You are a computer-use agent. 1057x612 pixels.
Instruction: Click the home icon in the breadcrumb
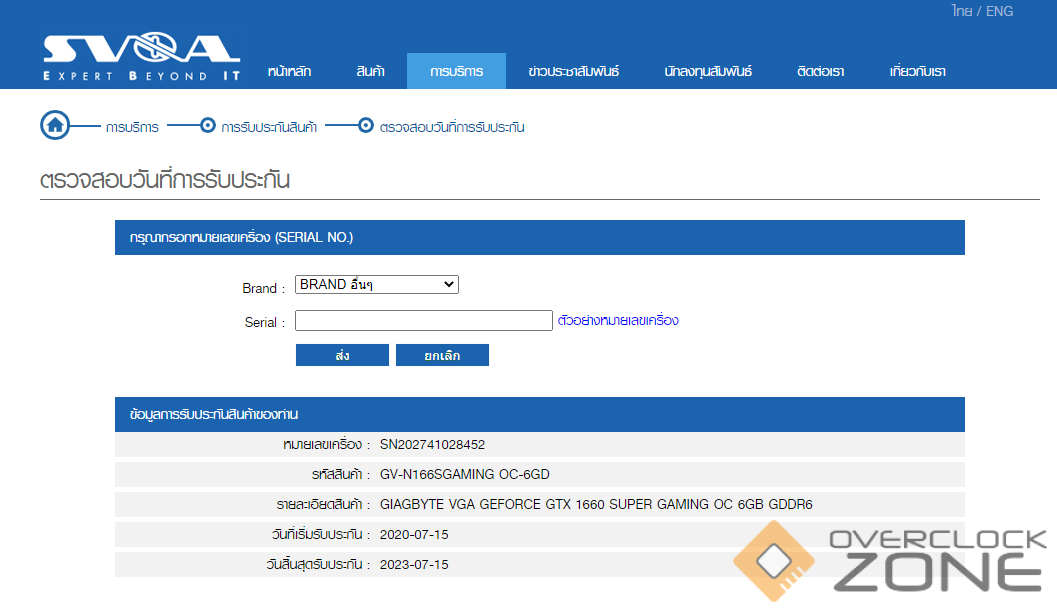tap(55, 126)
